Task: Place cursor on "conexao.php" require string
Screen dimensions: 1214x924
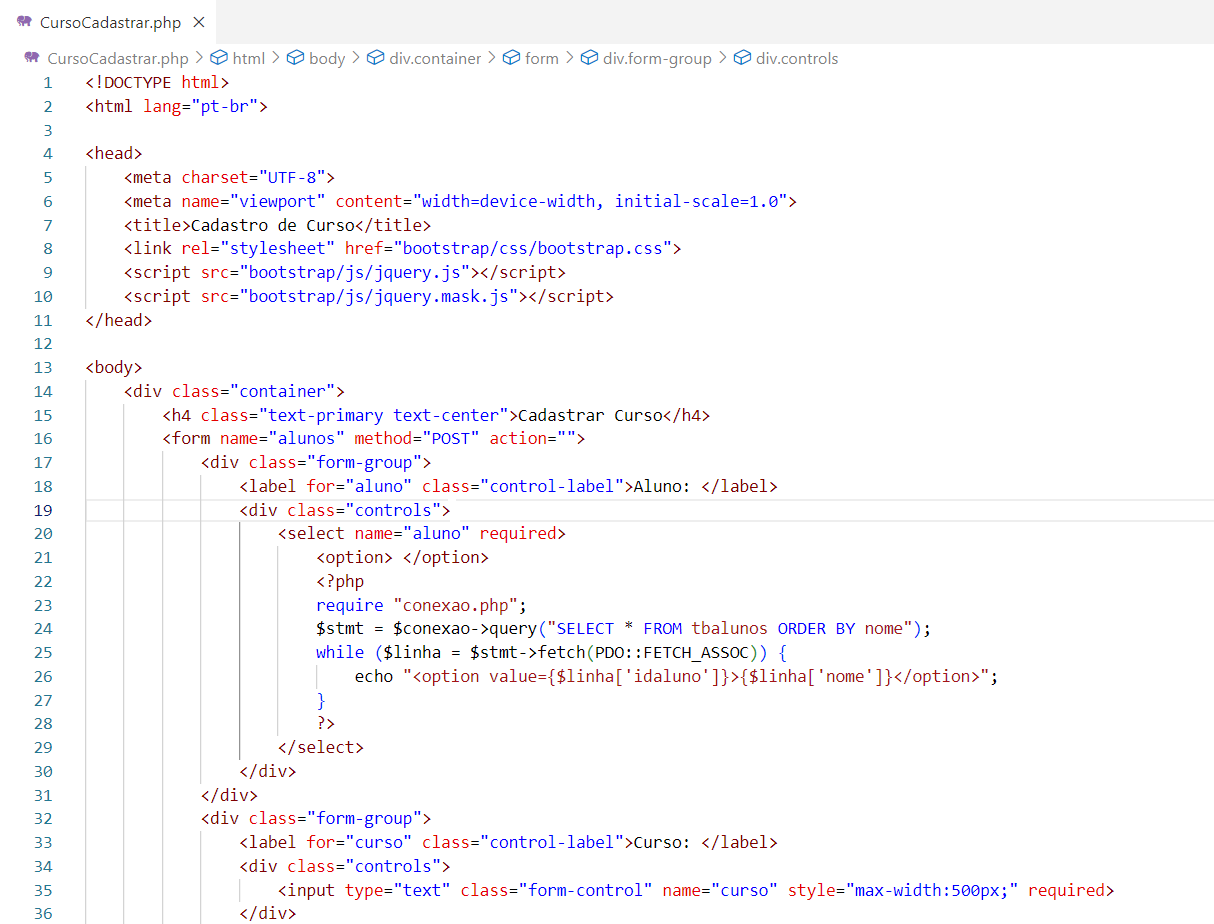Action: pyautogui.click(x=459, y=605)
